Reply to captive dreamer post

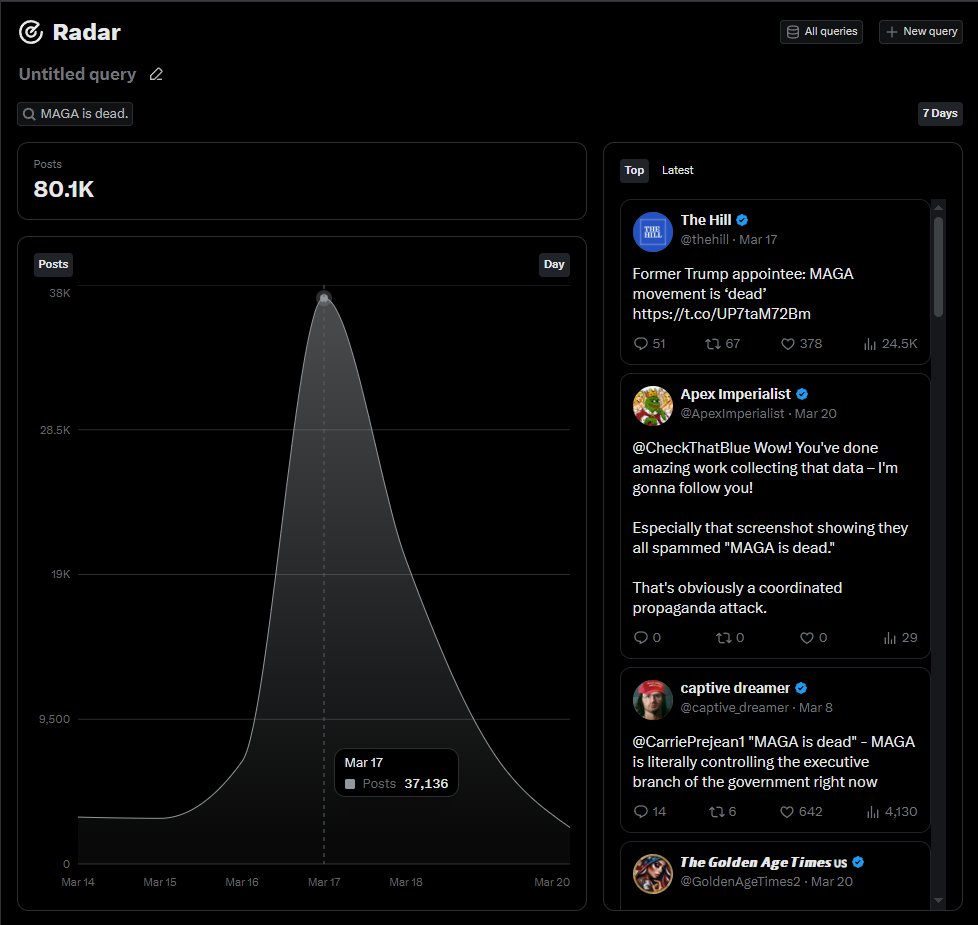point(649,811)
